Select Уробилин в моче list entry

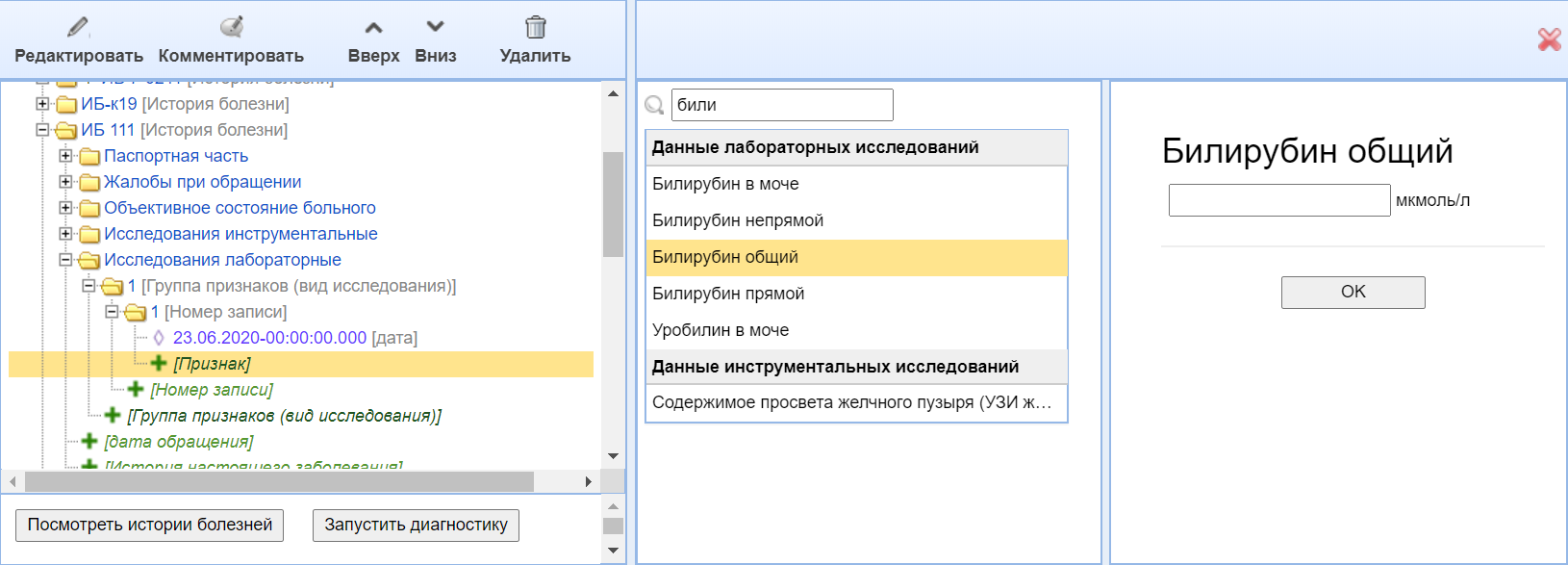tap(721, 330)
